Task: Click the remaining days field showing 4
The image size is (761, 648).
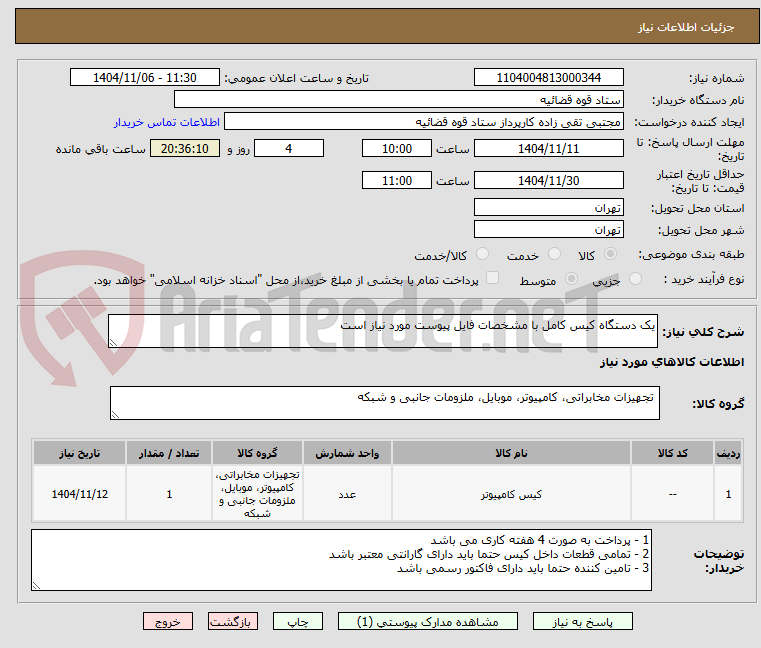Action: 289,148
